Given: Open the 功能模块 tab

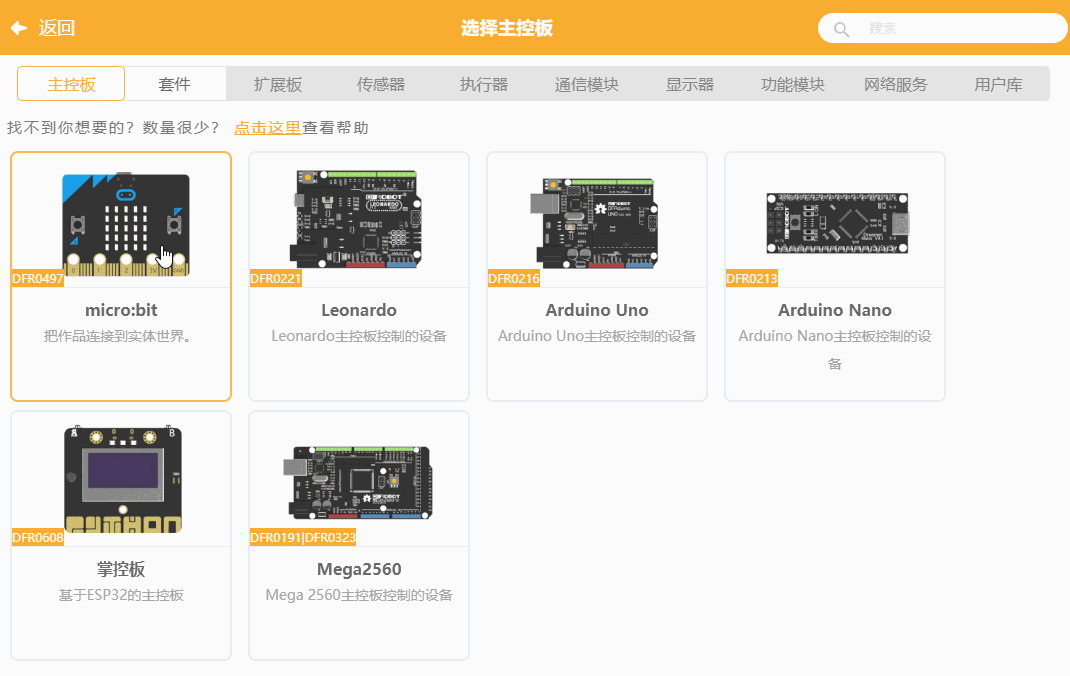Looking at the screenshot, I should coord(793,84).
